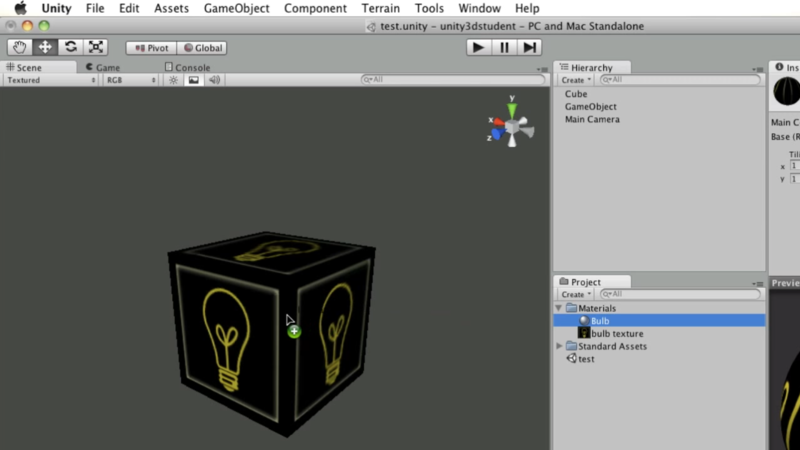Screen dimensions: 800x450
Task: Open Project panel options menu
Action: (758, 284)
